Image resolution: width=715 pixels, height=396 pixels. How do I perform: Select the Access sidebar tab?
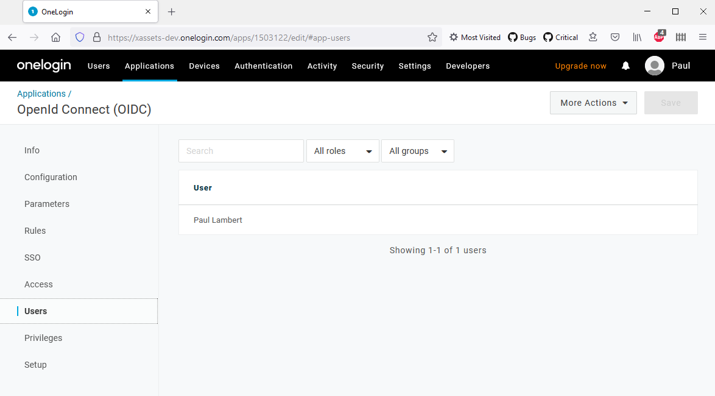pyautogui.click(x=39, y=284)
